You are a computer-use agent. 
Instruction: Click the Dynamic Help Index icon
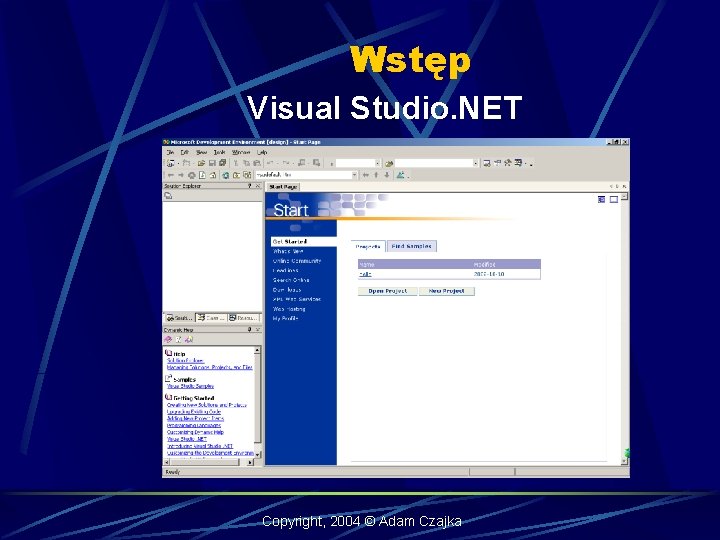click(178, 339)
